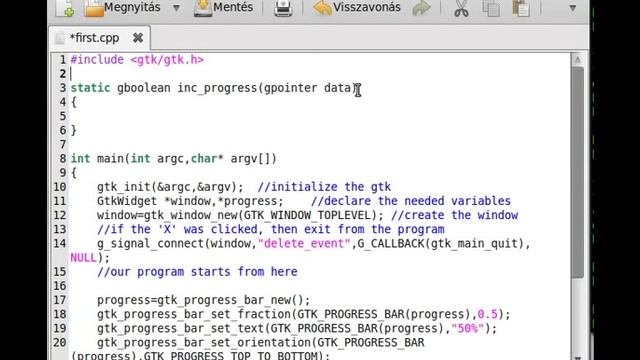Screen dimensions: 640x360
Task: Open a file with Megnyitás button
Action: click(x=122, y=7)
